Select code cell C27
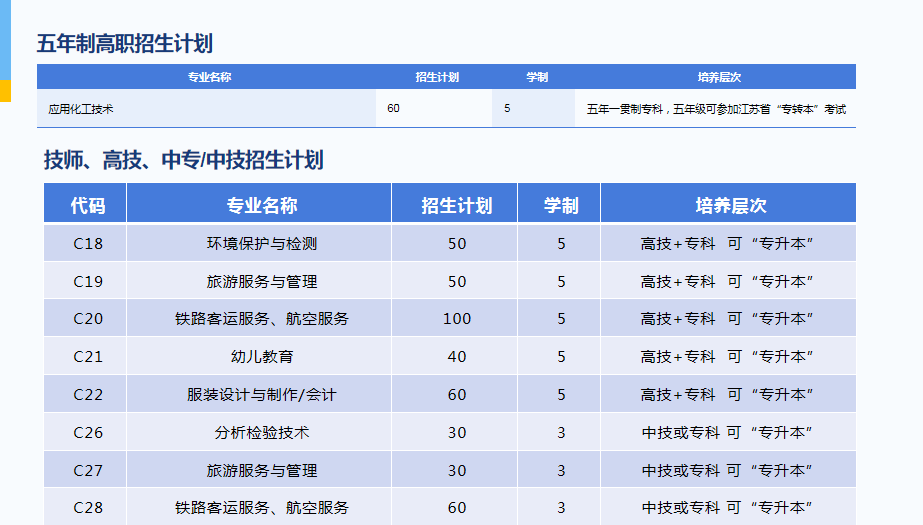Viewport: 923px width, 525px height. [x=88, y=470]
